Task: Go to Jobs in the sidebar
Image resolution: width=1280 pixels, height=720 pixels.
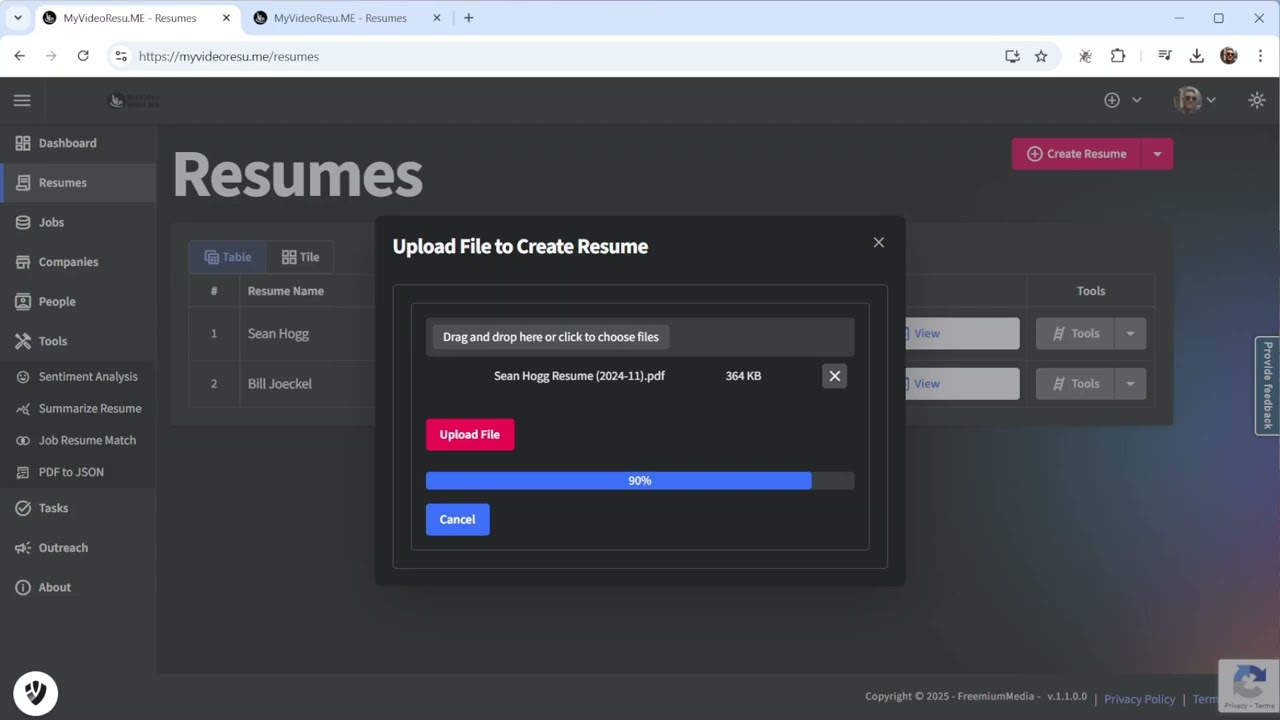Action: pos(78,222)
